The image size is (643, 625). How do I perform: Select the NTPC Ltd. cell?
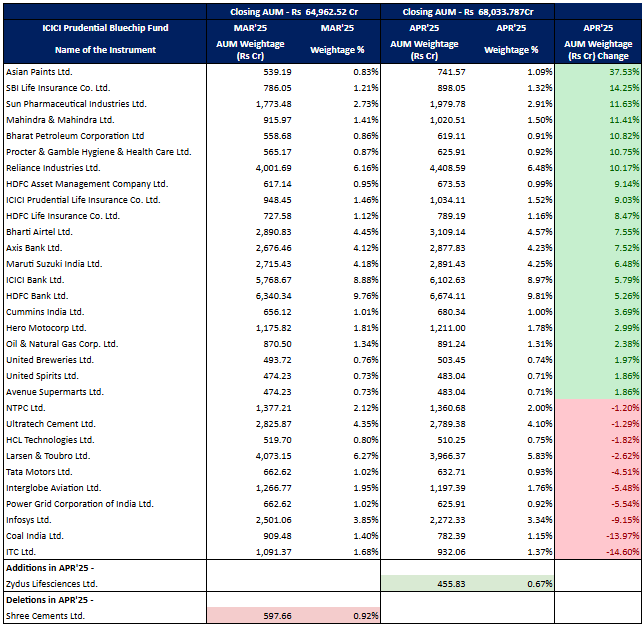click(26, 408)
